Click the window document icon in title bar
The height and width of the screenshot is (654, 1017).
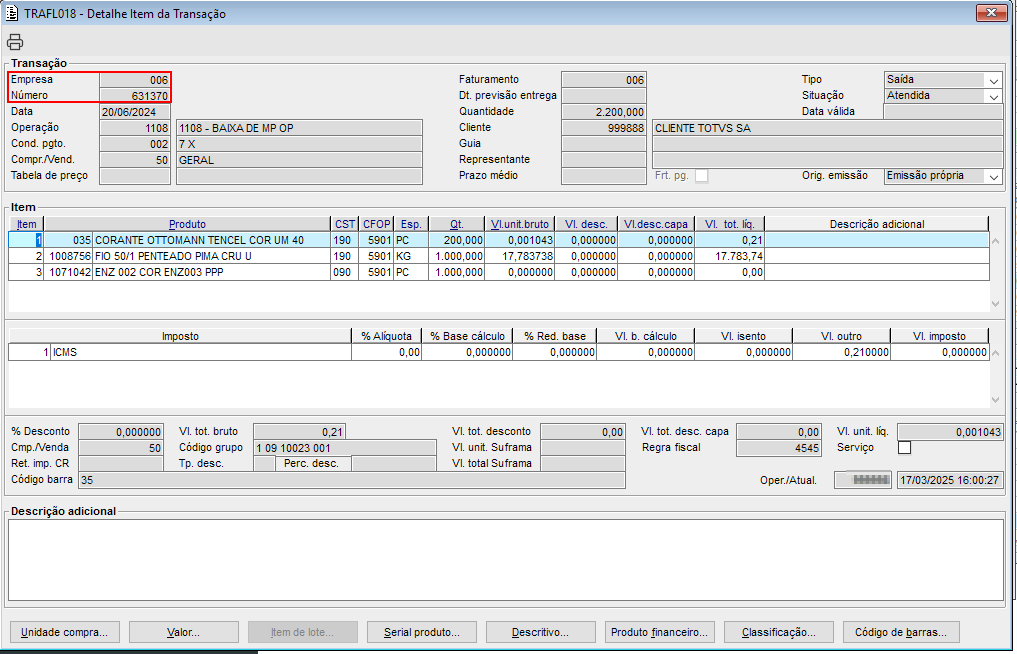click(x=11, y=13)
